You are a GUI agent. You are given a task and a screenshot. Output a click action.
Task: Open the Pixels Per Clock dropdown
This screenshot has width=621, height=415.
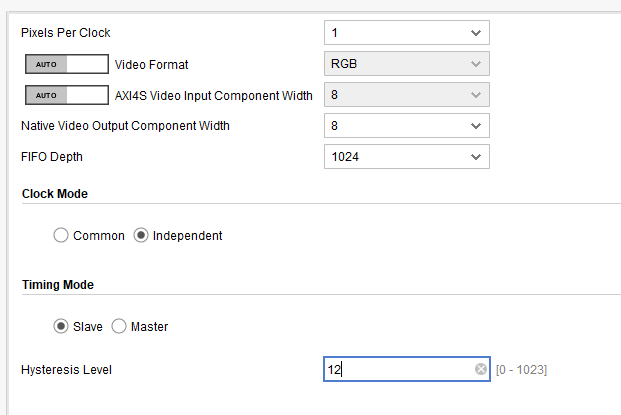tap(407, 32)
